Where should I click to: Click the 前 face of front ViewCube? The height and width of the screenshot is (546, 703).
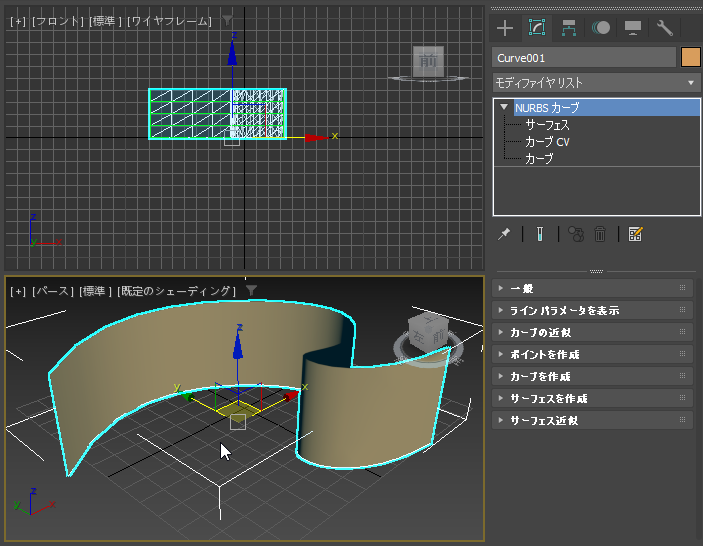[x=428, y=61]
